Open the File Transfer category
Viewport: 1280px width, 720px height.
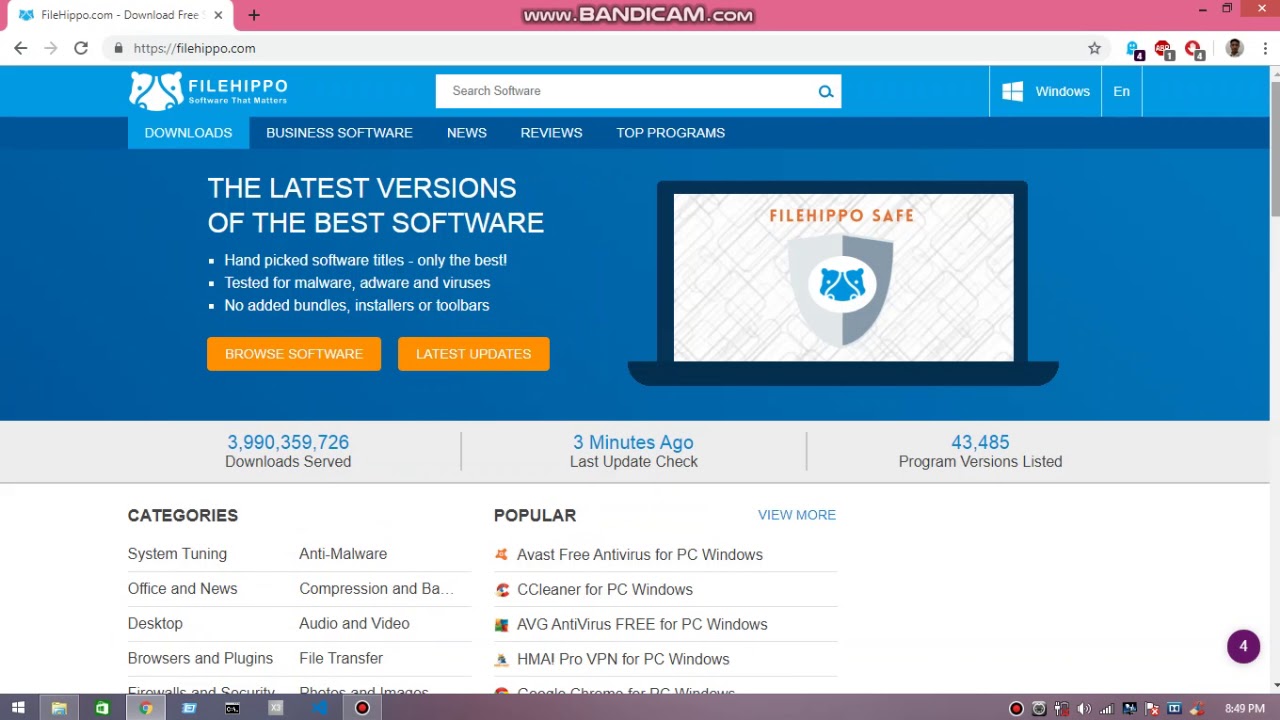341,658
